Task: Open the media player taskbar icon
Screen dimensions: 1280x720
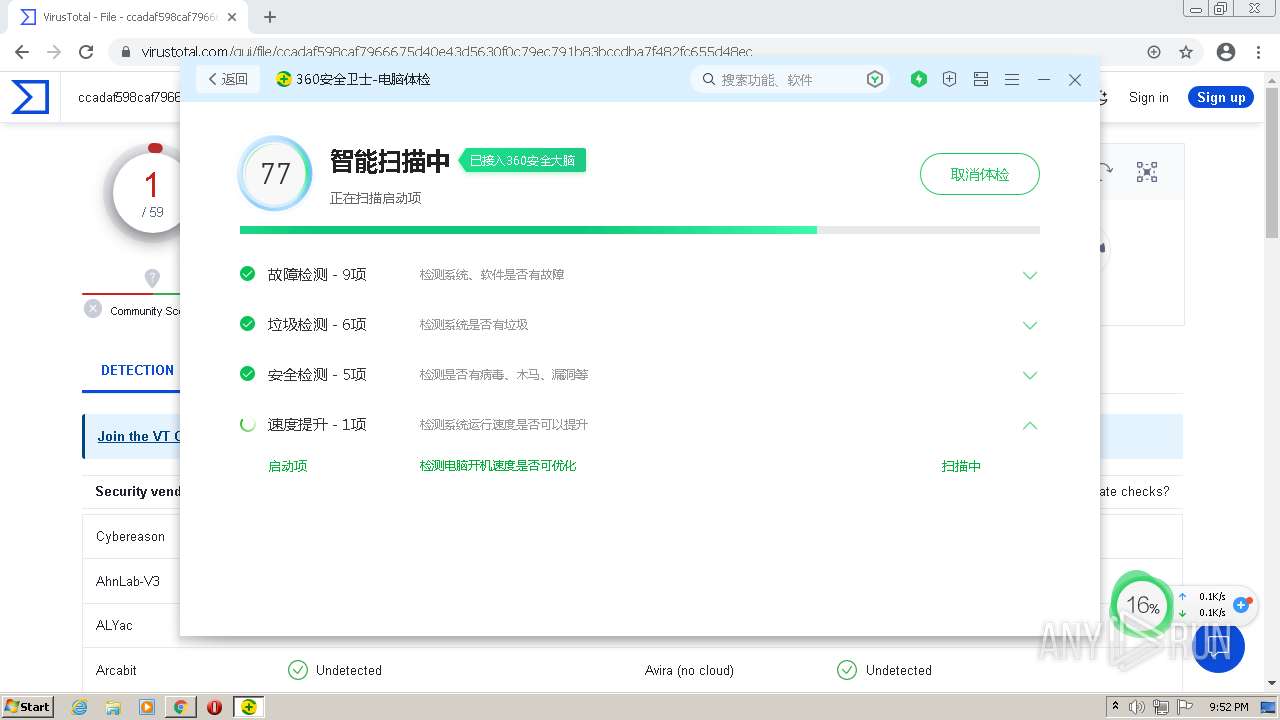Action: (147, 707)
